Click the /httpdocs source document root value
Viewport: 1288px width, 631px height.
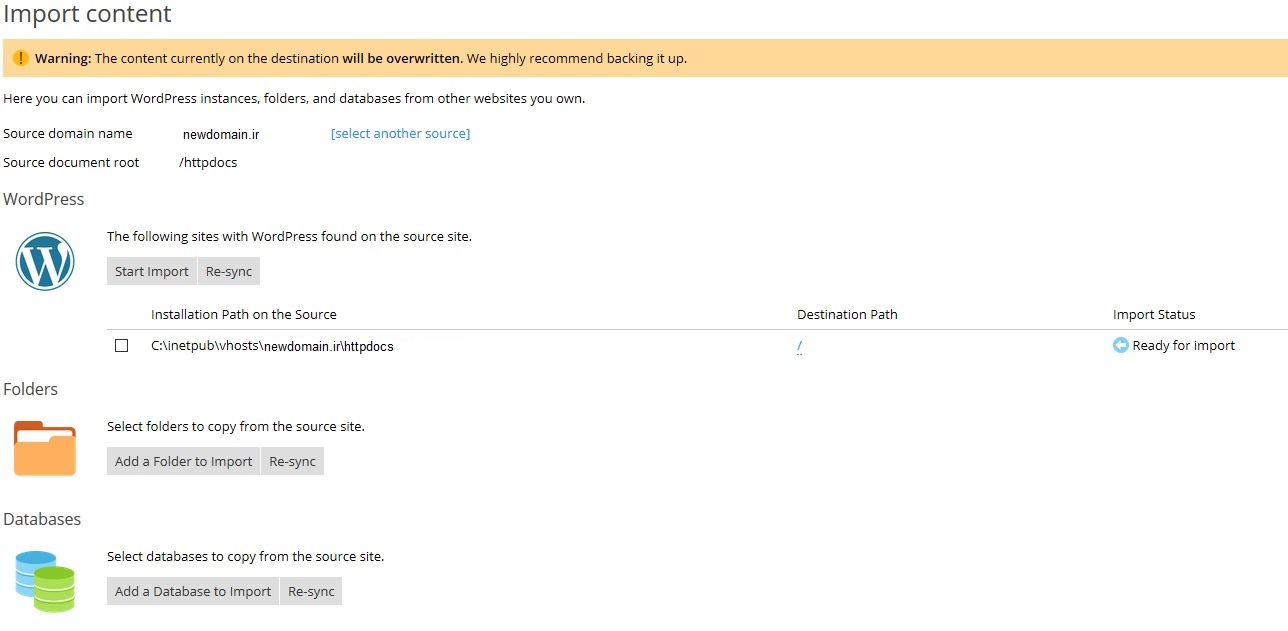click(x=208, y=163)
